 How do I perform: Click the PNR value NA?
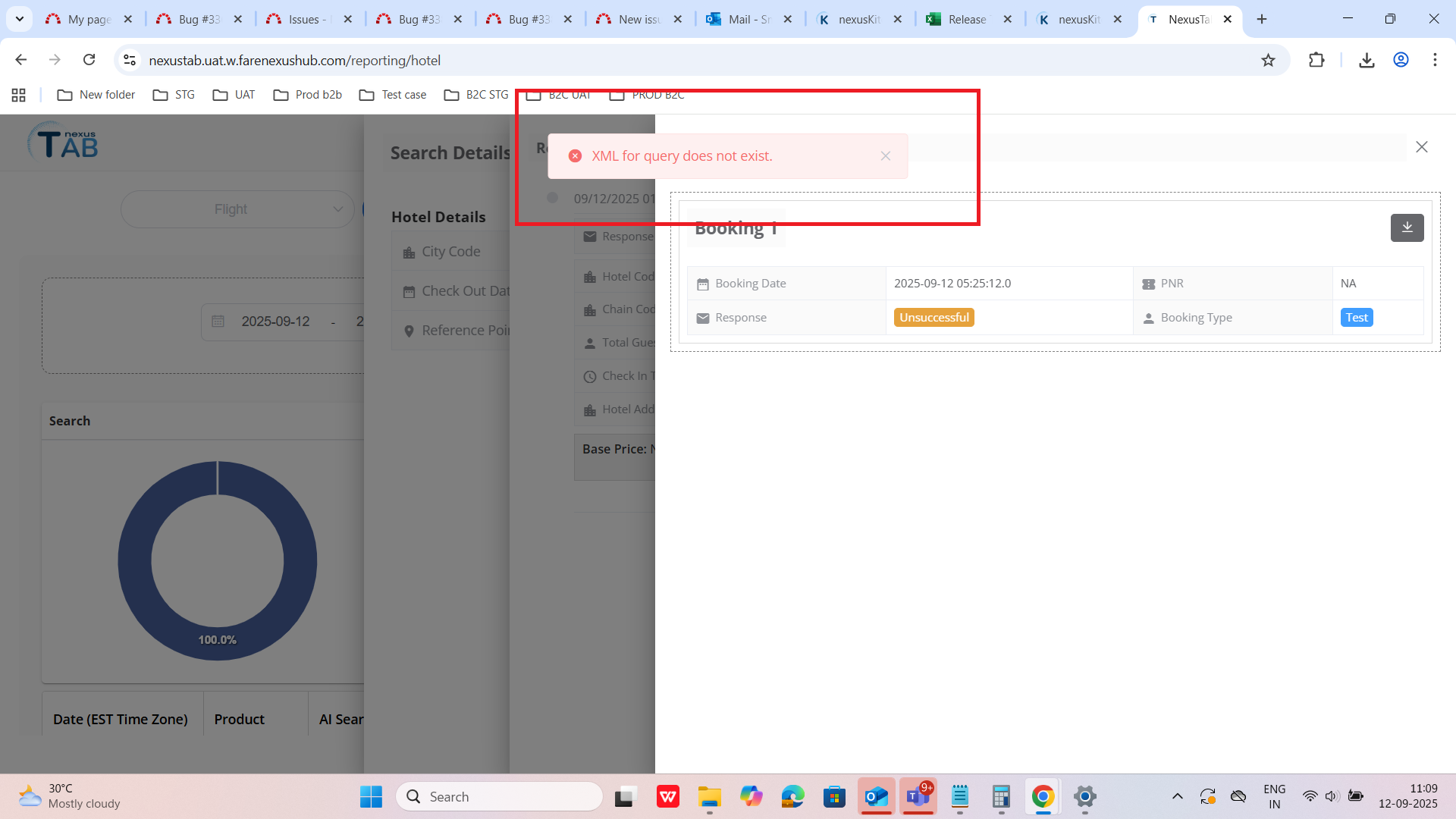tap(1348, 284)
